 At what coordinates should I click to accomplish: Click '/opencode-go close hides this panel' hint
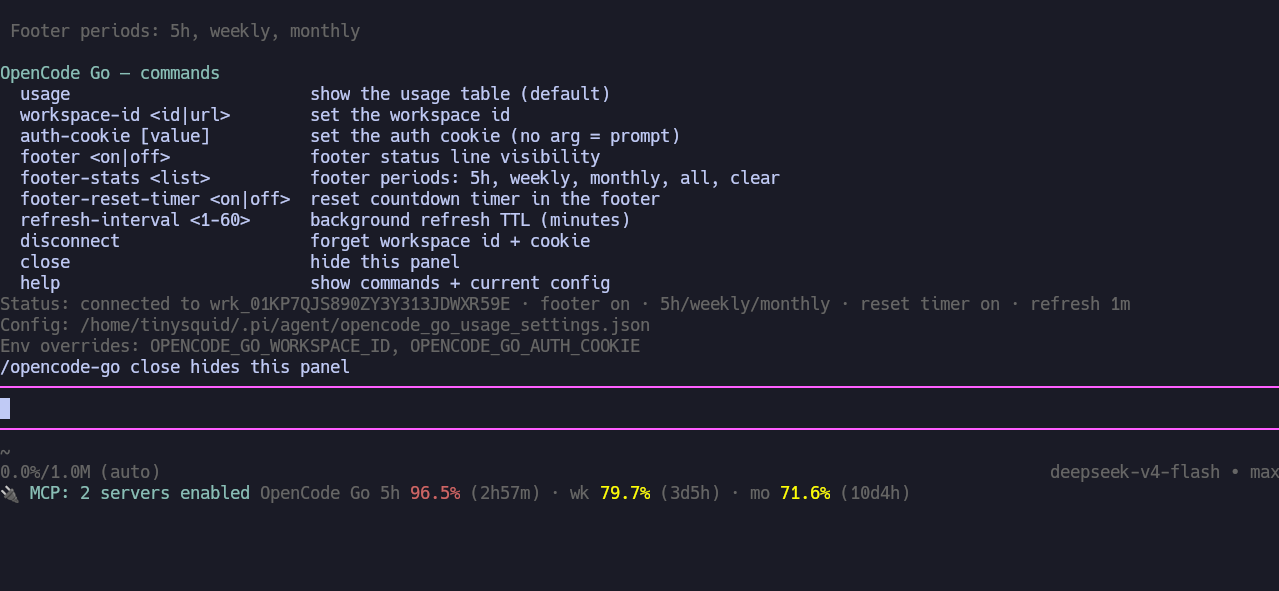pyautogui.click(x=175, y=367)
